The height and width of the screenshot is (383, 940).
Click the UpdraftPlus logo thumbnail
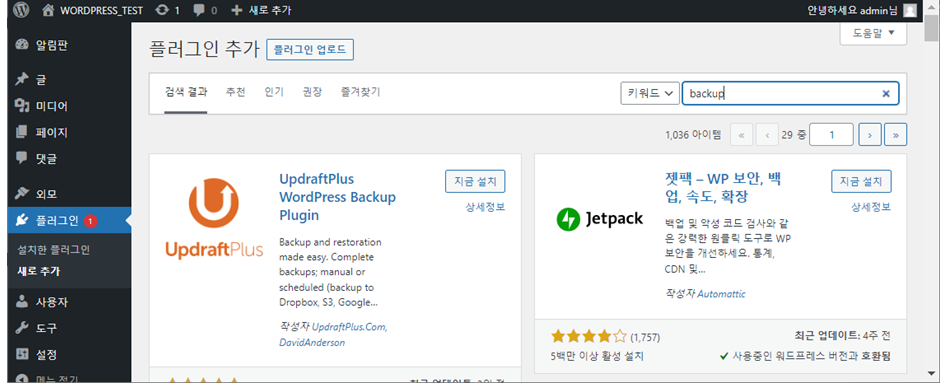[x=214, y=218]
